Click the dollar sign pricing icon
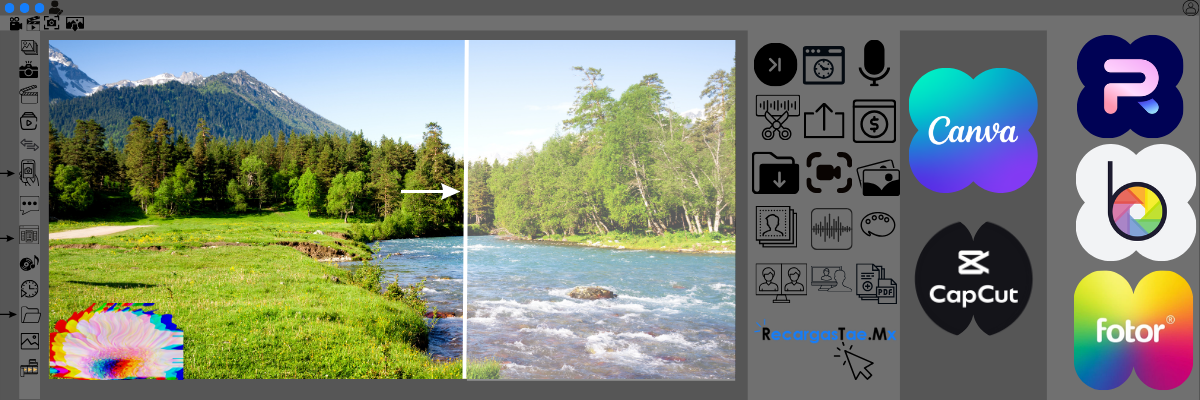The width and height of the screenshot is (1200, 400). click(875, 120)
